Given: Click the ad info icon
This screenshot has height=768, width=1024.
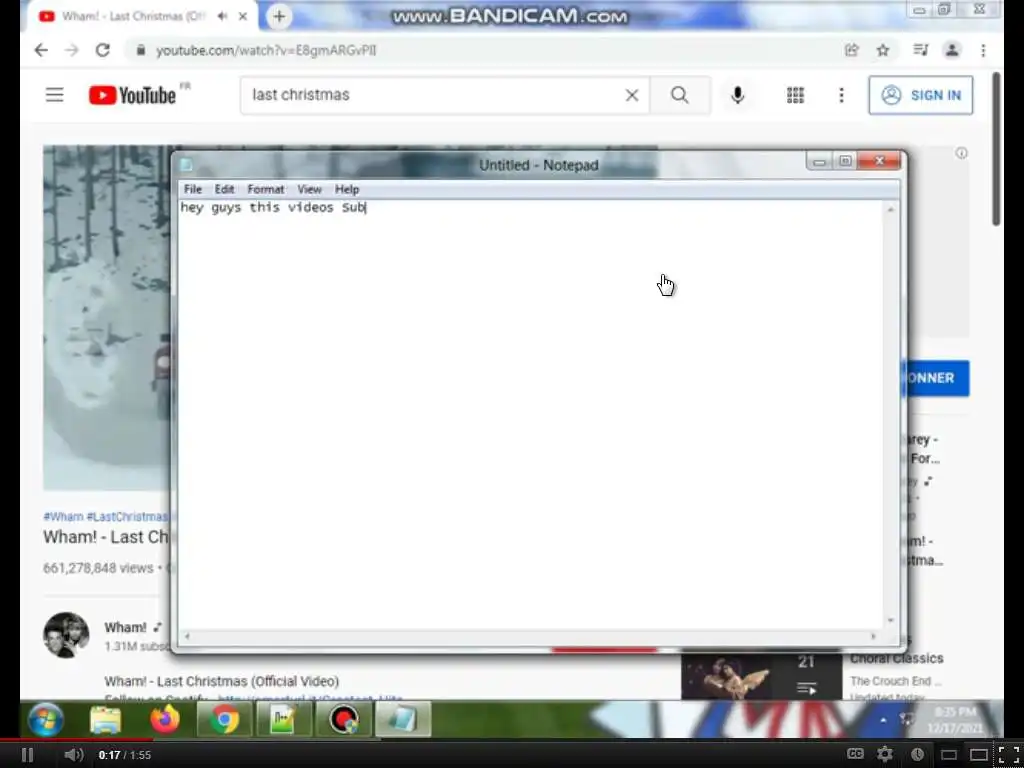Looking at the screenshot, I should pyautogui.click(x=961, y=153).
